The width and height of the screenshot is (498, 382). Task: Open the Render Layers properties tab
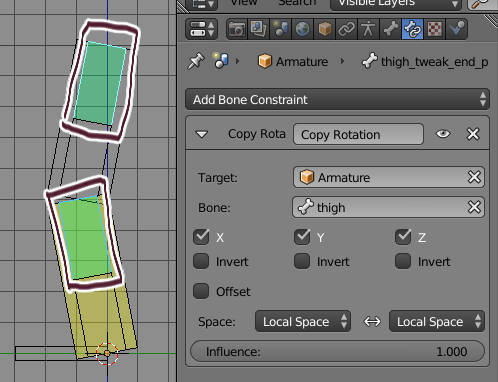pyautogui.click(x=258, y=29)
